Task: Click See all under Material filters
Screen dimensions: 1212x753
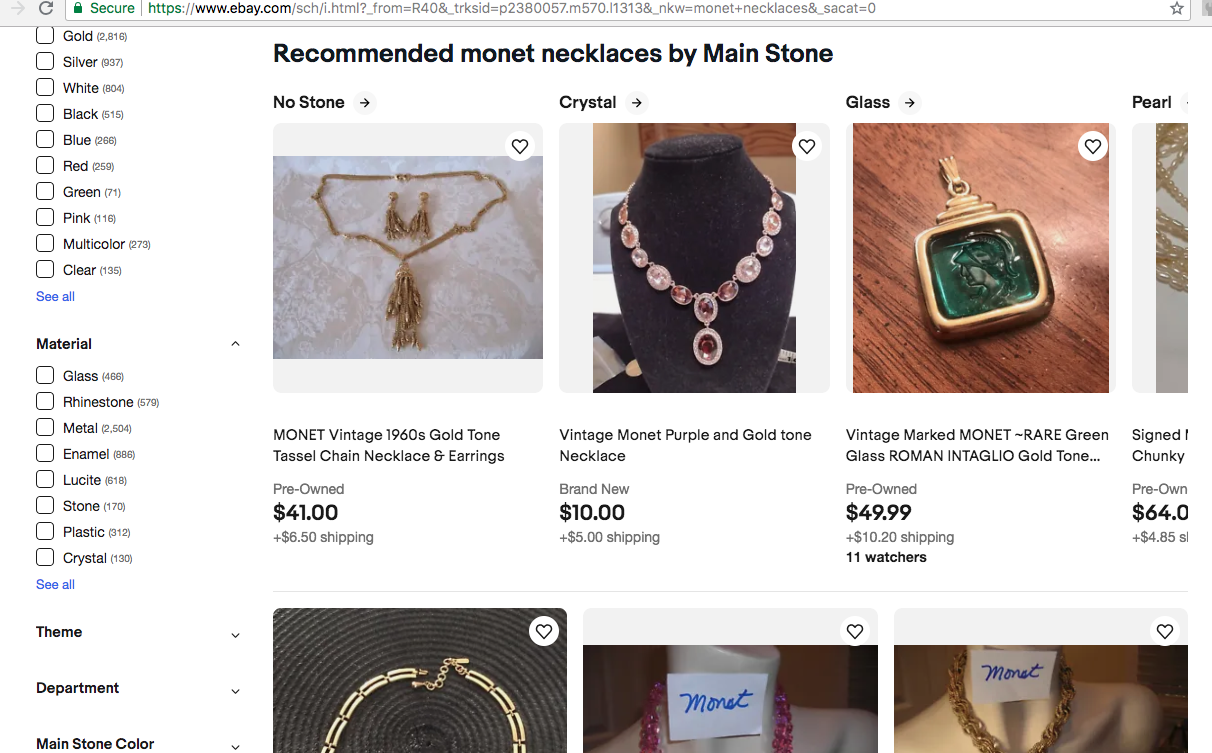Action: click(x=55, y=584)
